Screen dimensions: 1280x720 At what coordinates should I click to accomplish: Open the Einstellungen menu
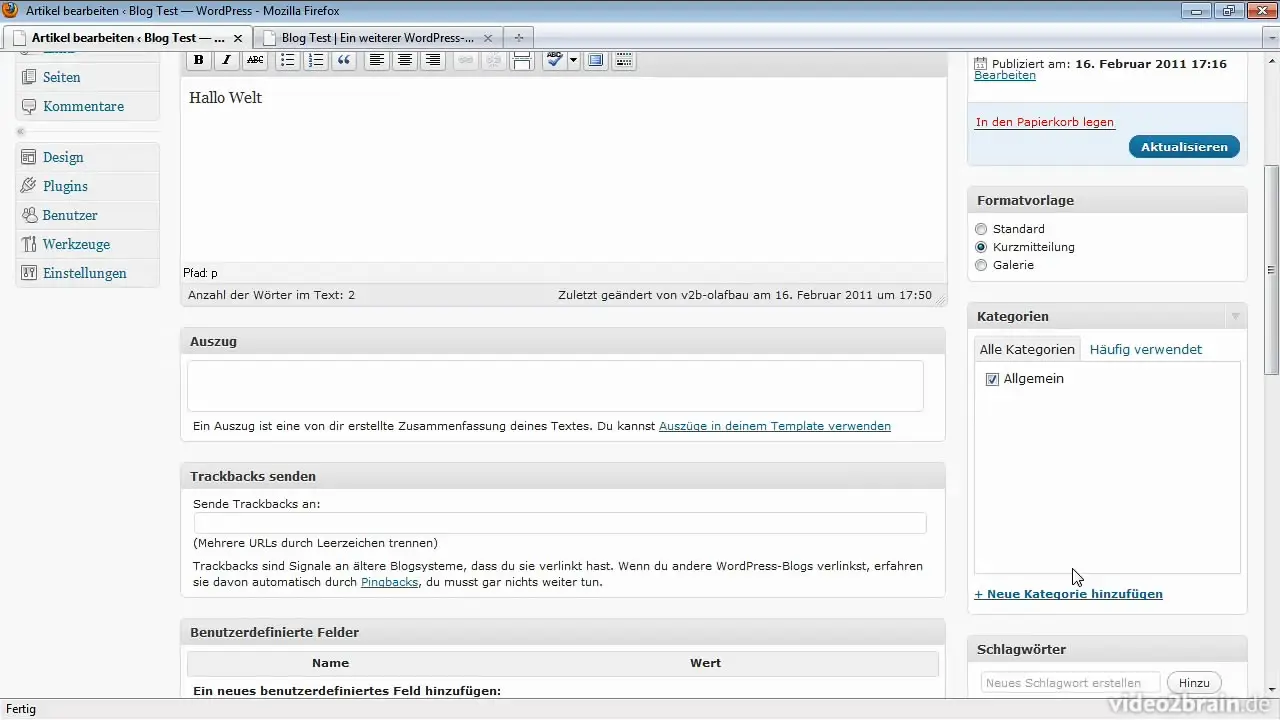tap(85, 273)
